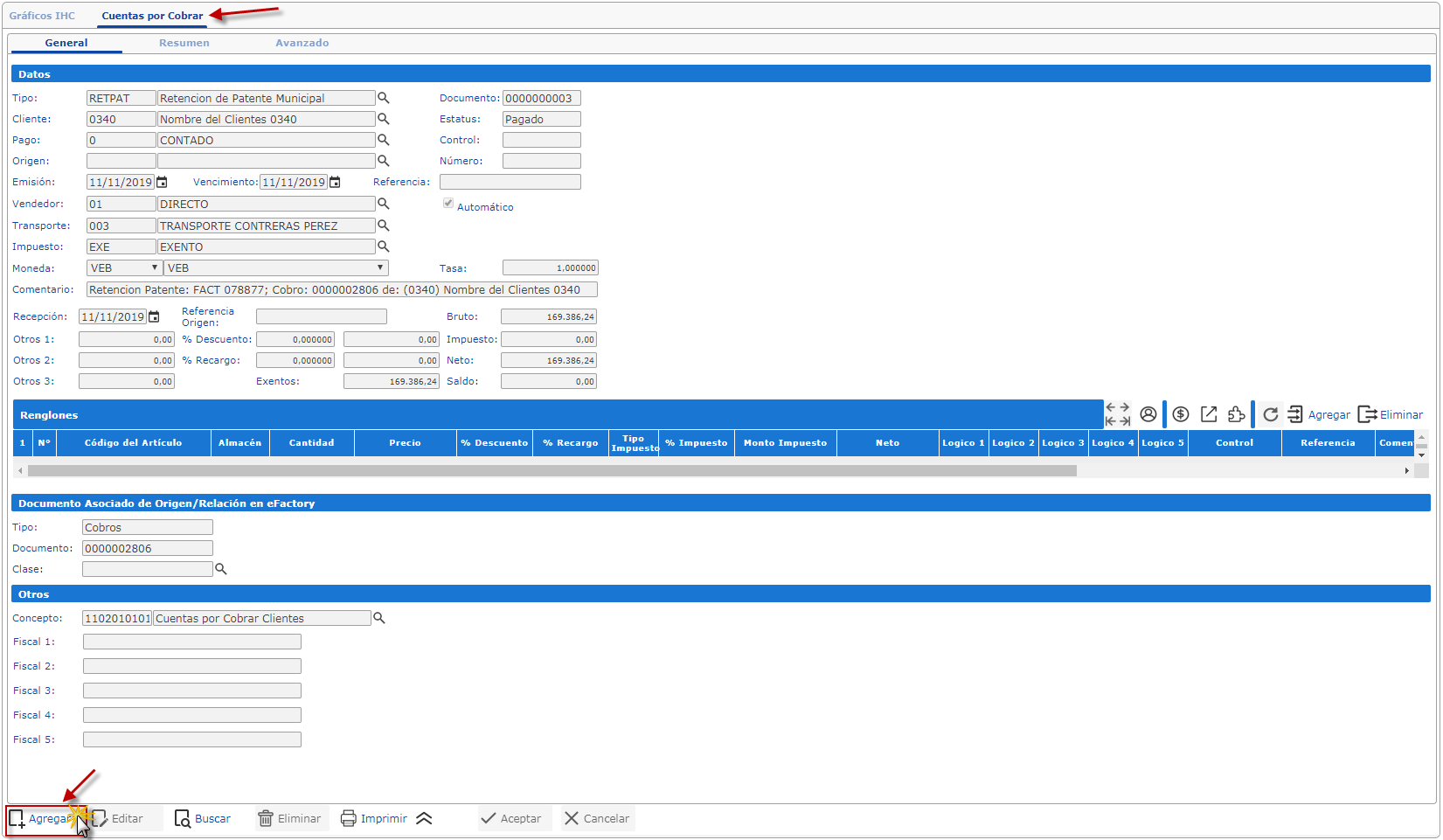Screen dimensions: 1443x840
Task: Switch to the Resumen tab
Action: point(184,43)
